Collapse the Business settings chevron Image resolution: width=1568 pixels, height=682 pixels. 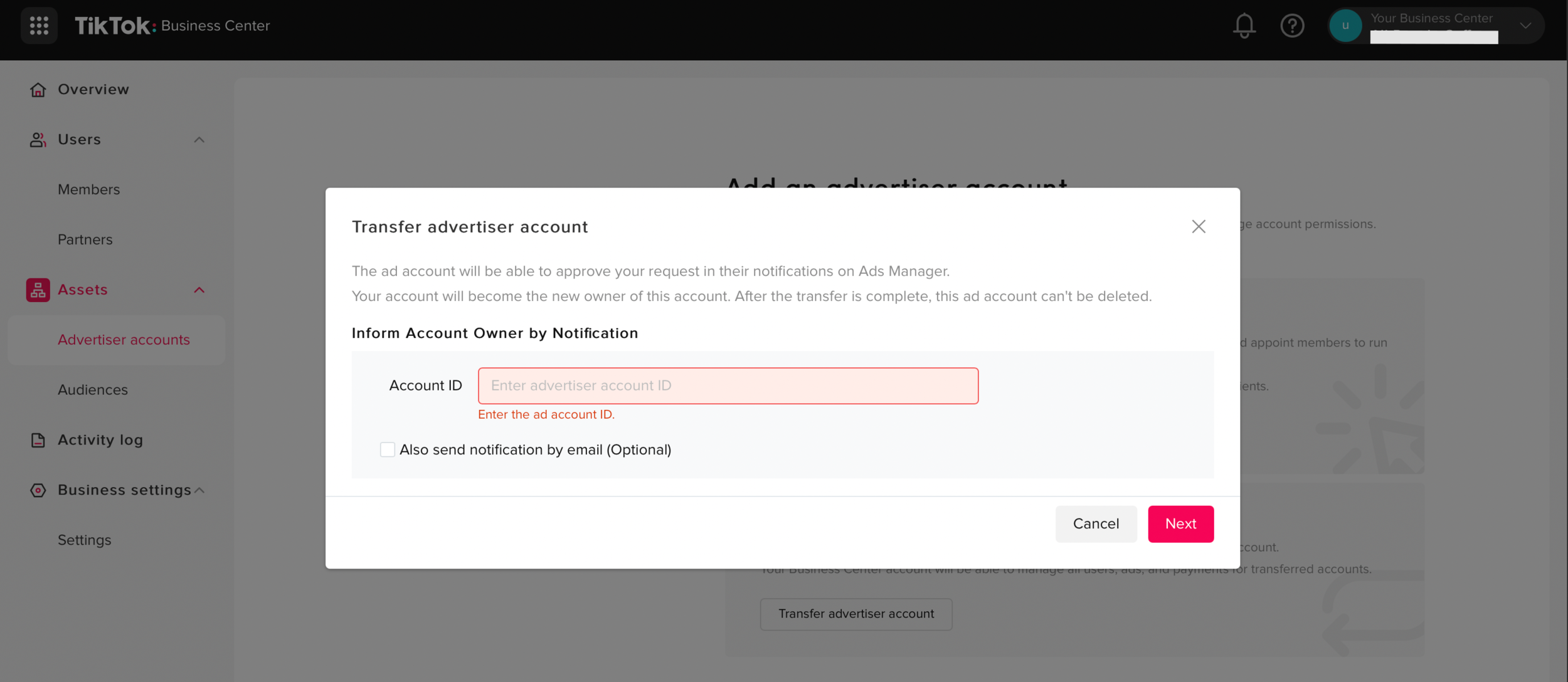(x=199, y=490)
